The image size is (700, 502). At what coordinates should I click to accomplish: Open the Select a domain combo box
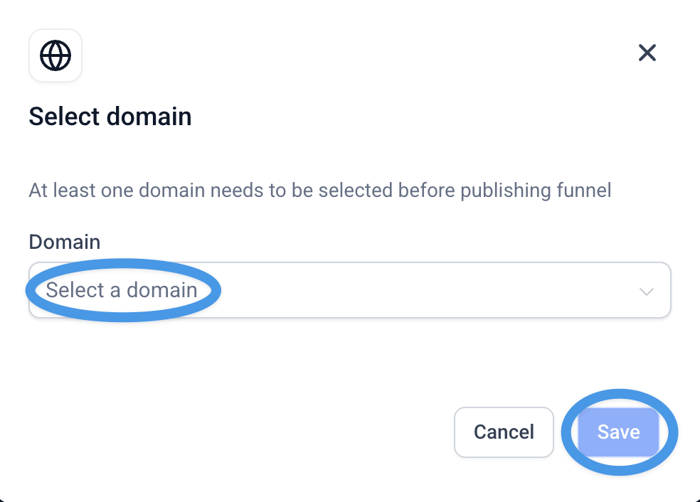point(349,291)
